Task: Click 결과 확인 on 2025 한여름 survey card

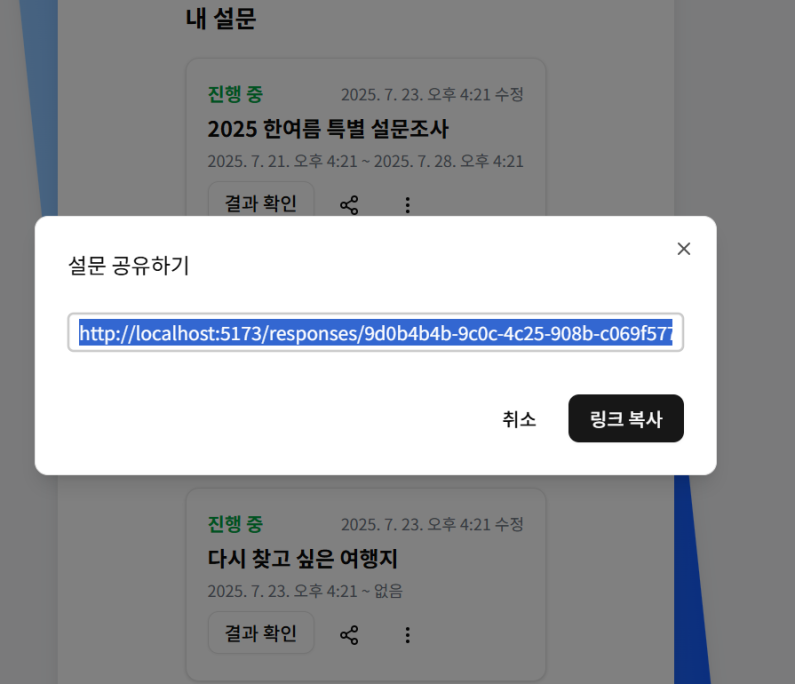Action: (261, 204)
